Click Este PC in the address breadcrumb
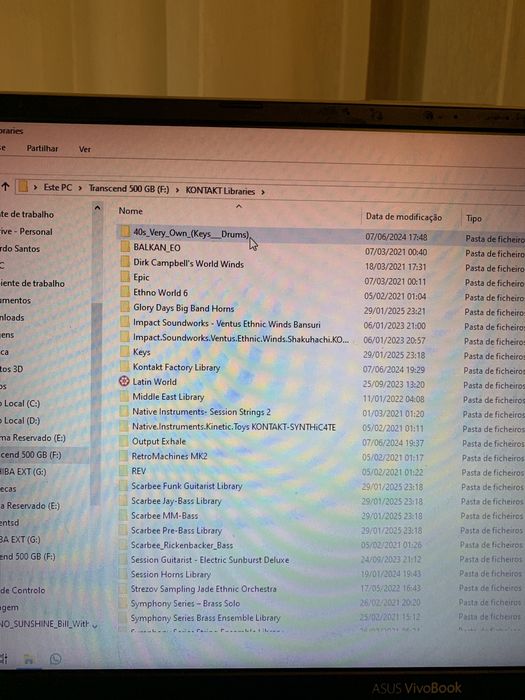Screen dimensions: 525x700 click(x=58, y=188)
